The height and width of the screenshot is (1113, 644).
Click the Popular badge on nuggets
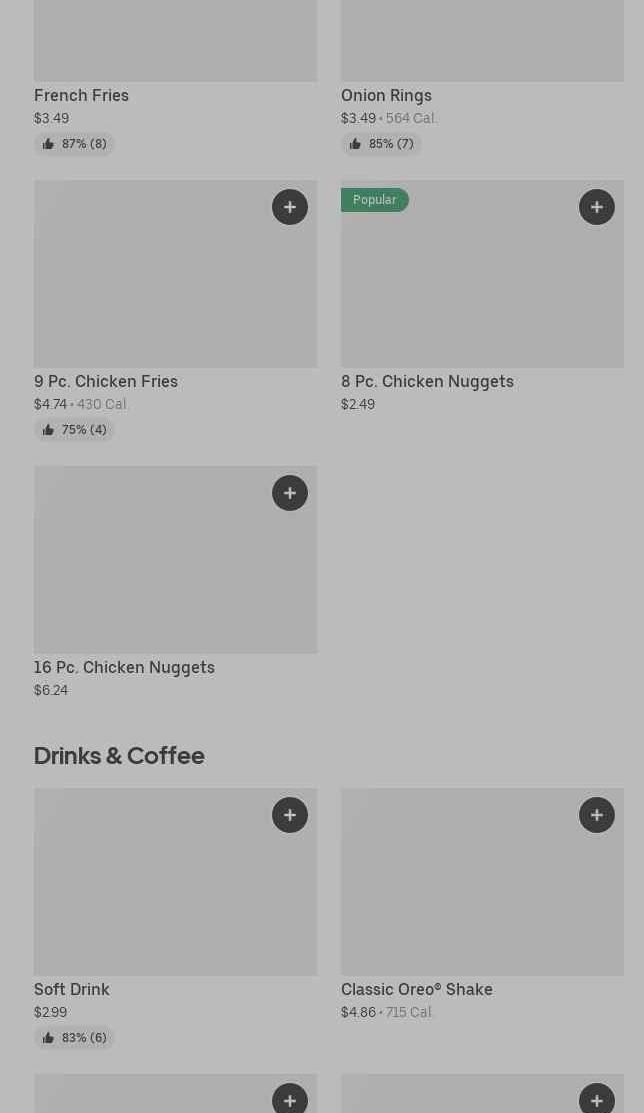point(375,200)
